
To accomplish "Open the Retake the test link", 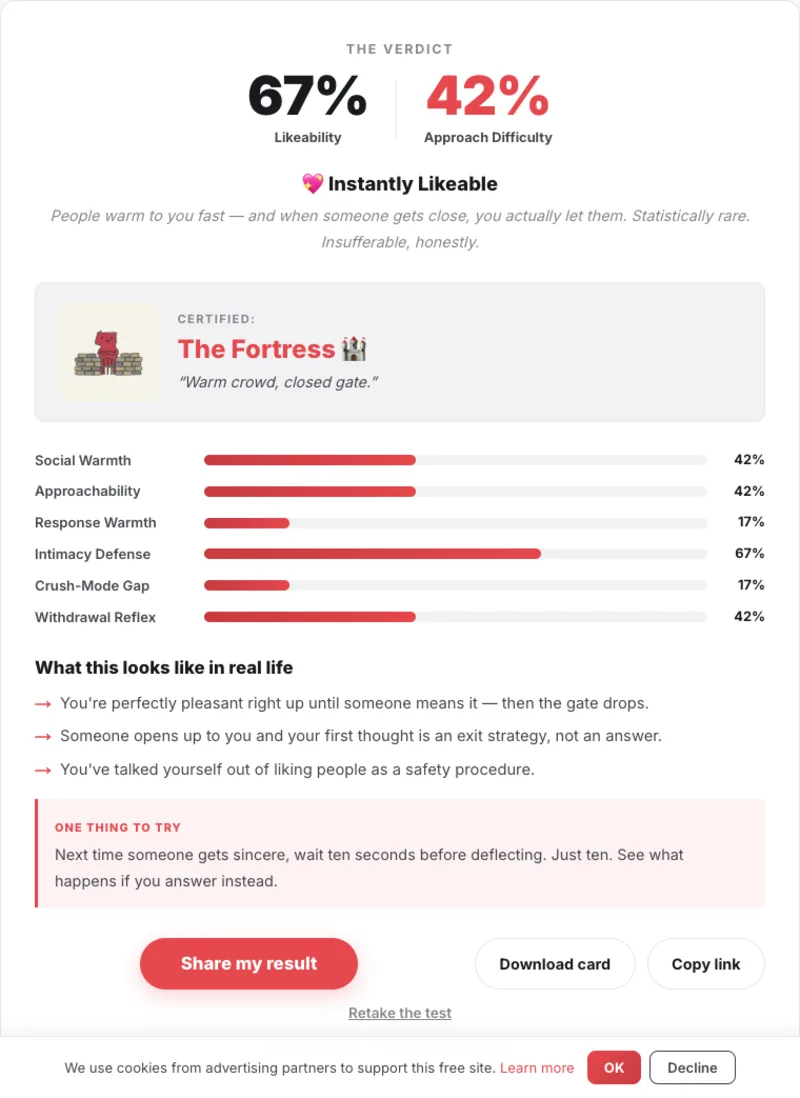I will click(x=400, y=1013).
